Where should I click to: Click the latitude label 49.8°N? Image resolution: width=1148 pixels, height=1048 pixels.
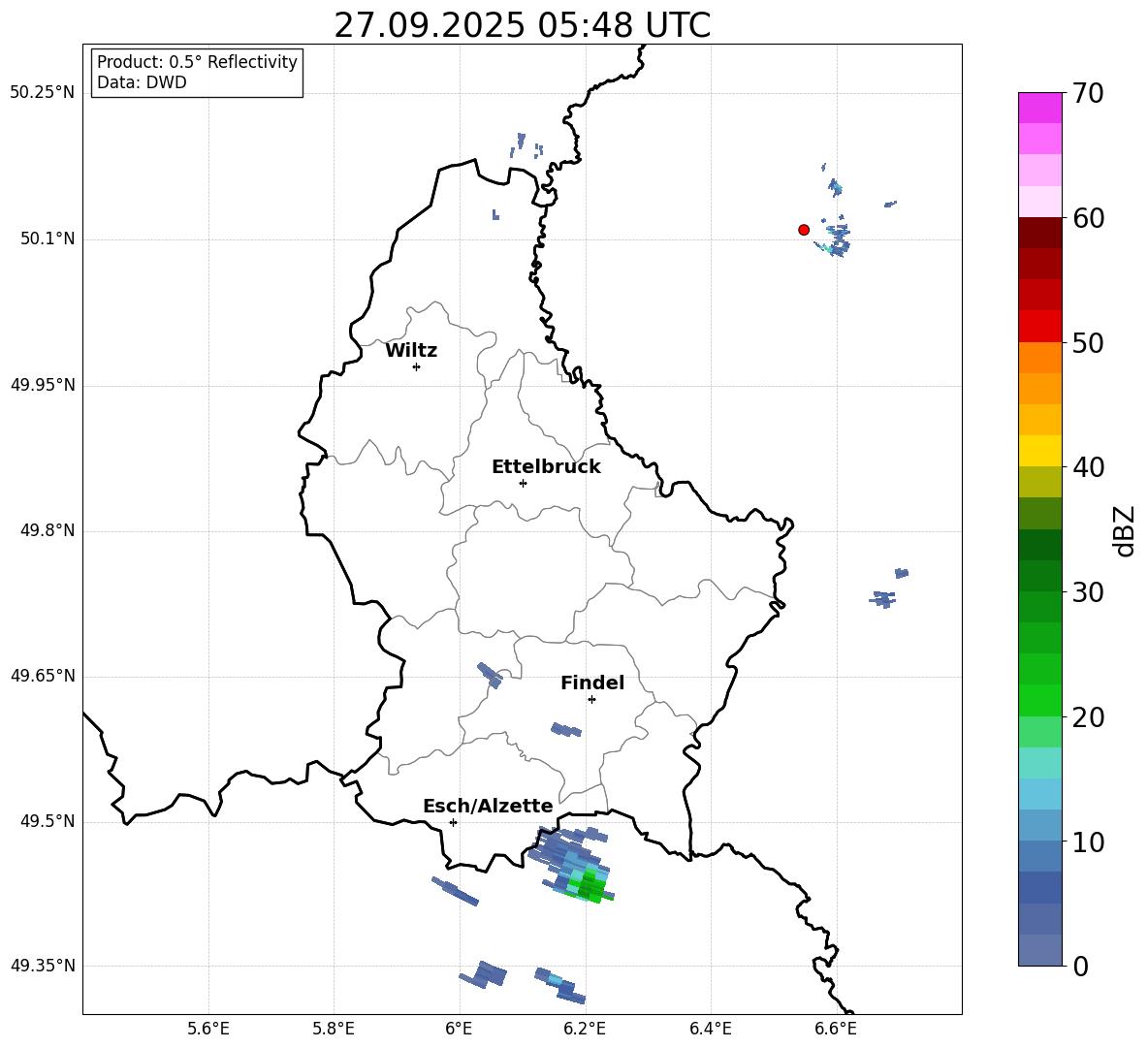click(x=47, y=530)
